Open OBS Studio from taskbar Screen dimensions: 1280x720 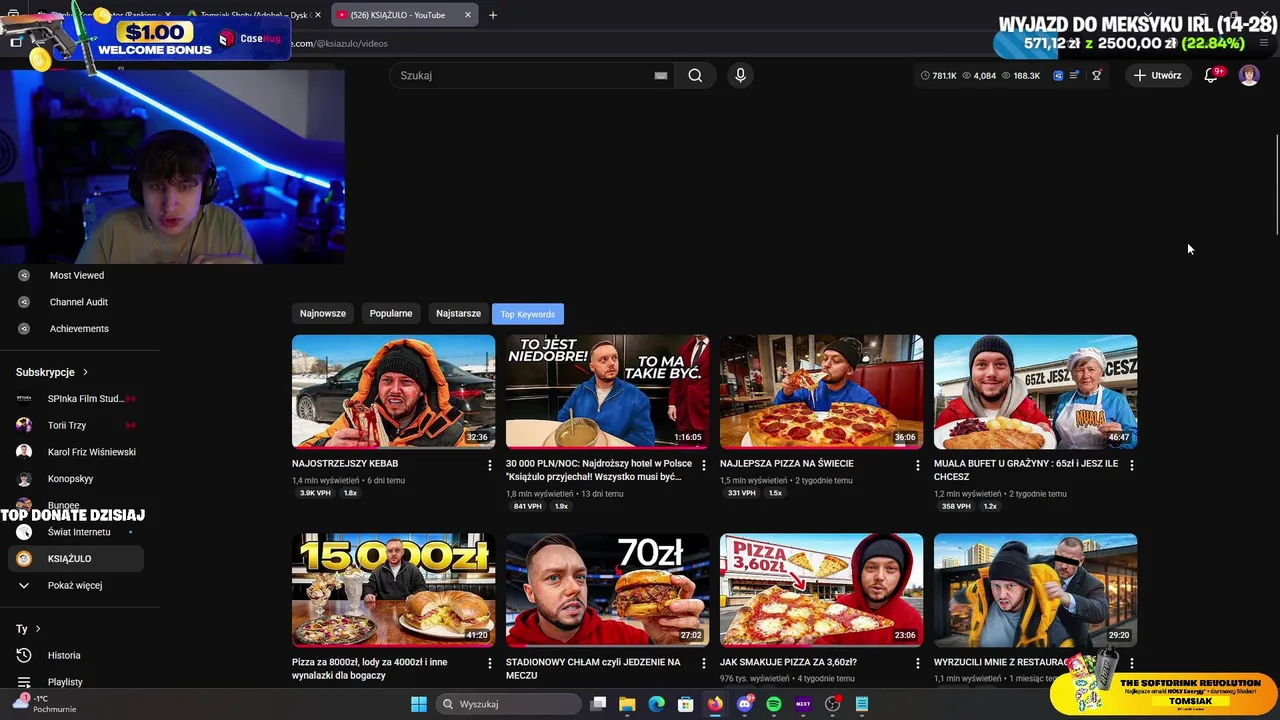(x=832, y=704)
